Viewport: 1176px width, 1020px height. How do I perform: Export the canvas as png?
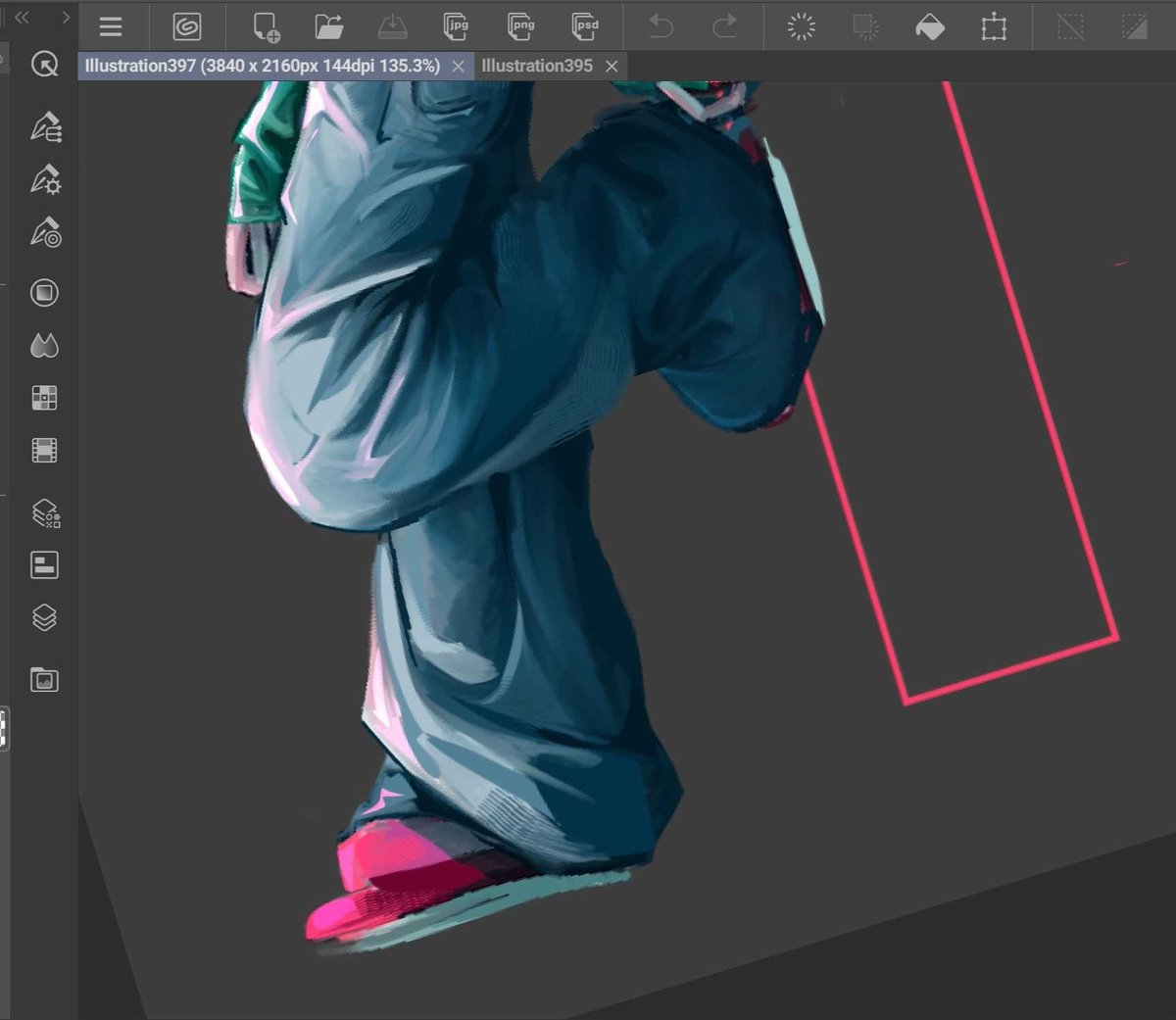point(520,26)
